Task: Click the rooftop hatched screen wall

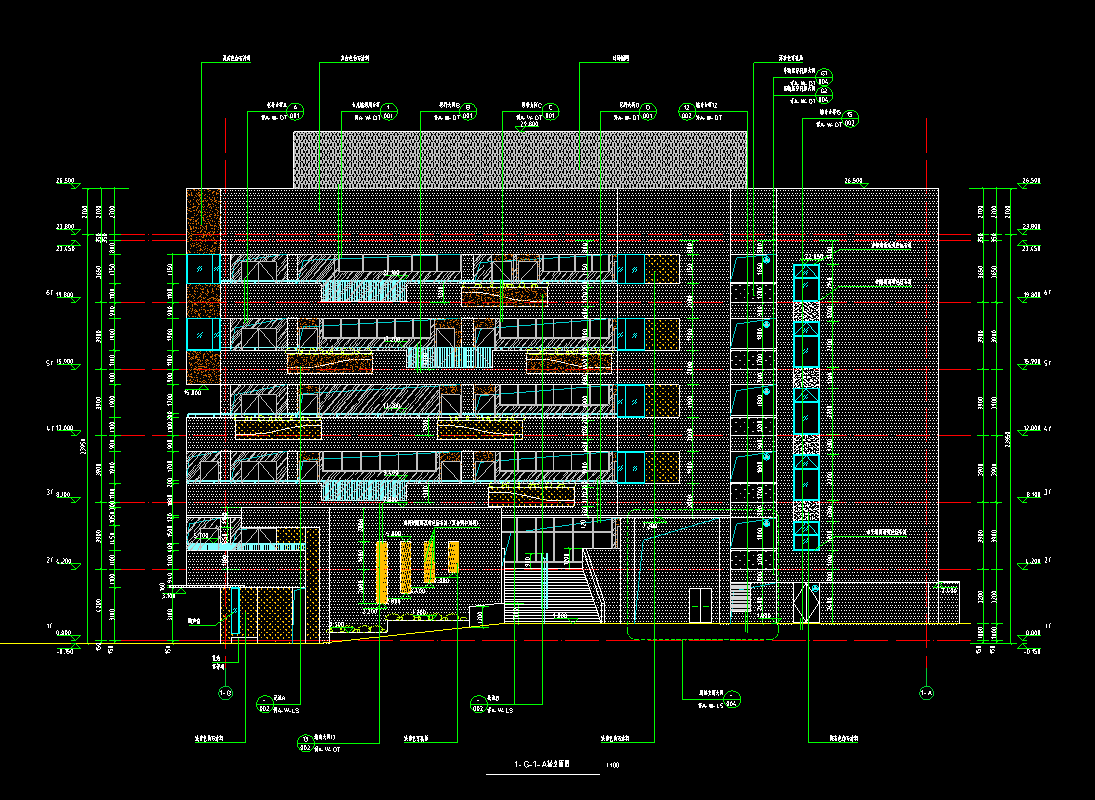Action: point(520,158)
